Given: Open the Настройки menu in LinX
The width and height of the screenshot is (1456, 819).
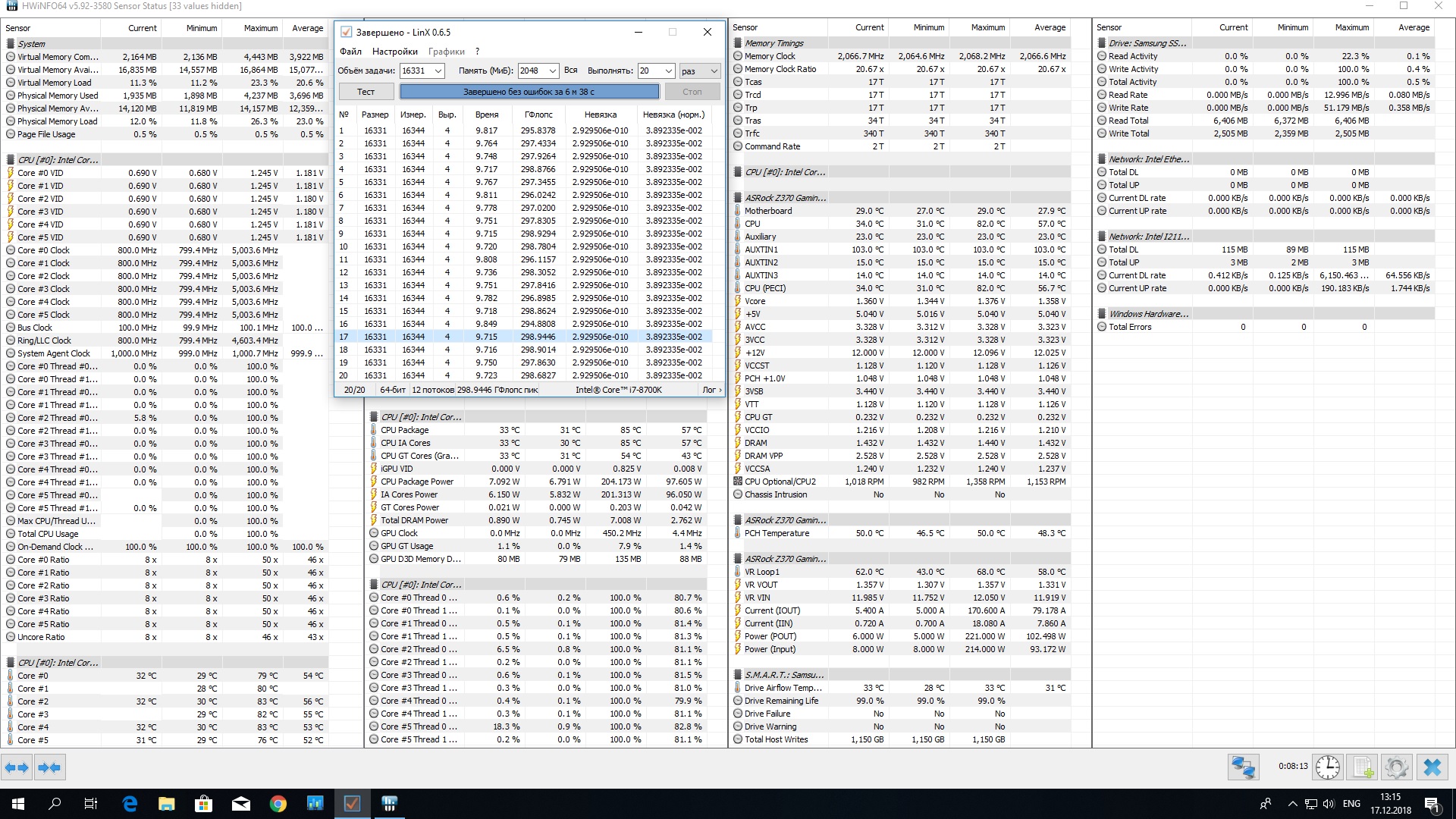Looking at the screenshot, I should 394,52.
